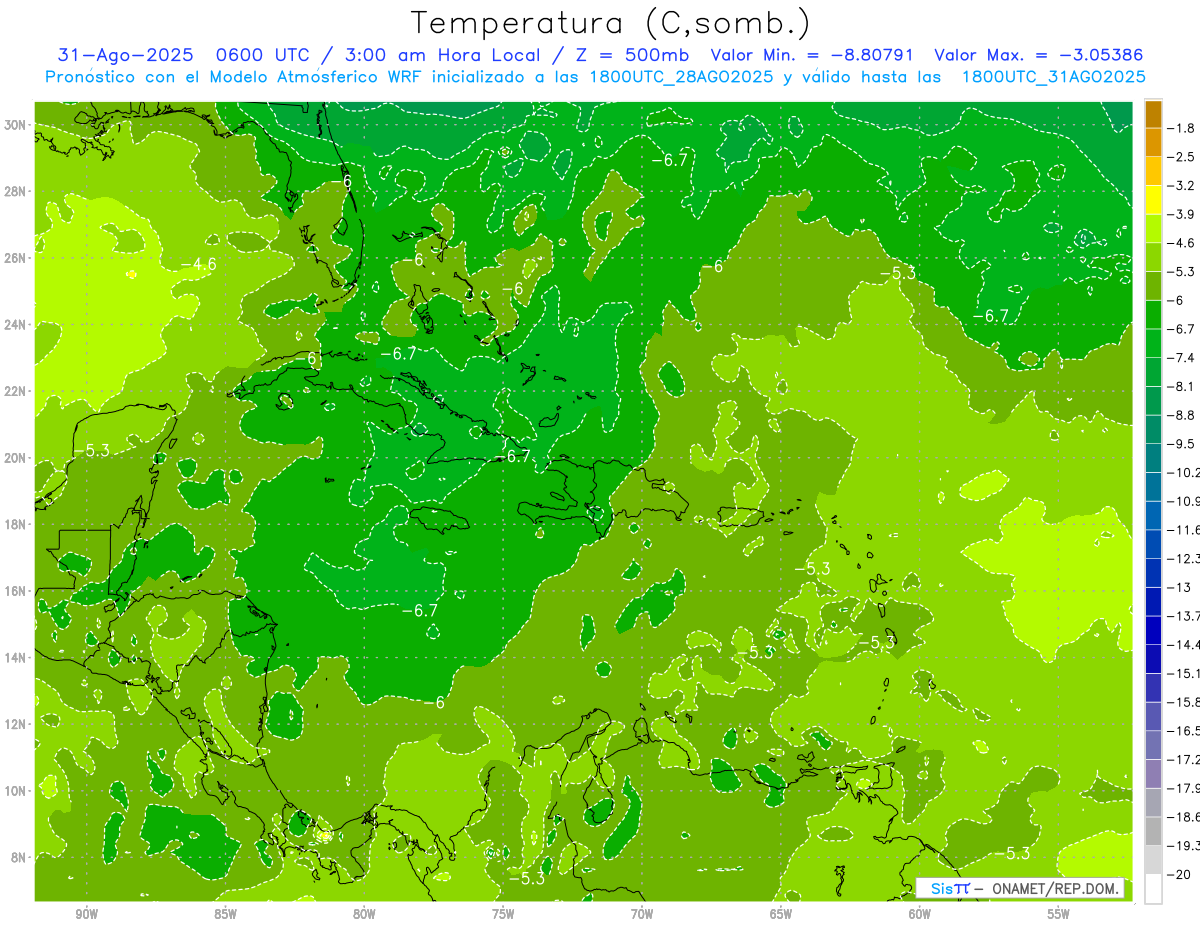Click the '8N' latitude axis label

pos(17,857)
